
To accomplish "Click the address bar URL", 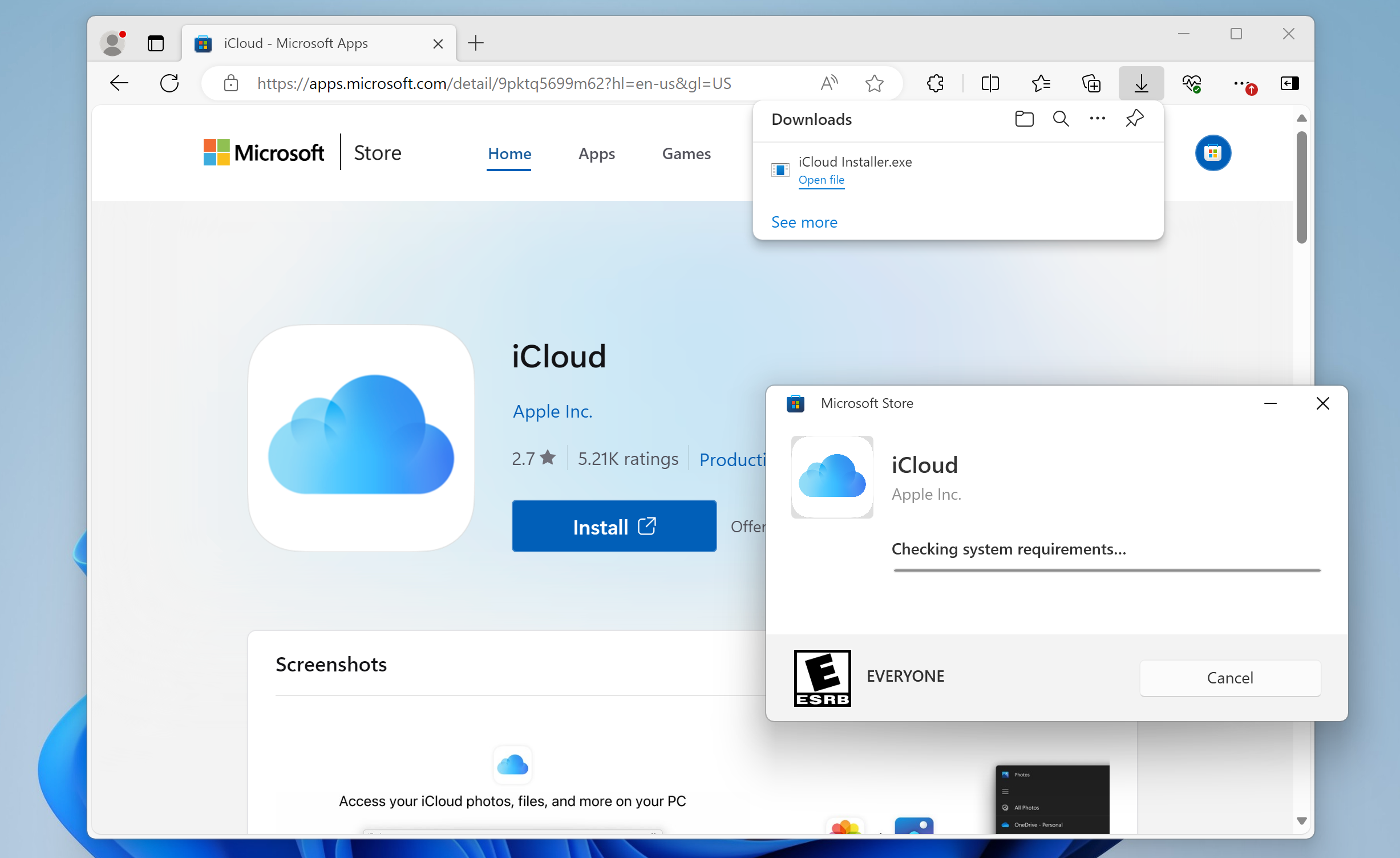I will tap(494, 83).
